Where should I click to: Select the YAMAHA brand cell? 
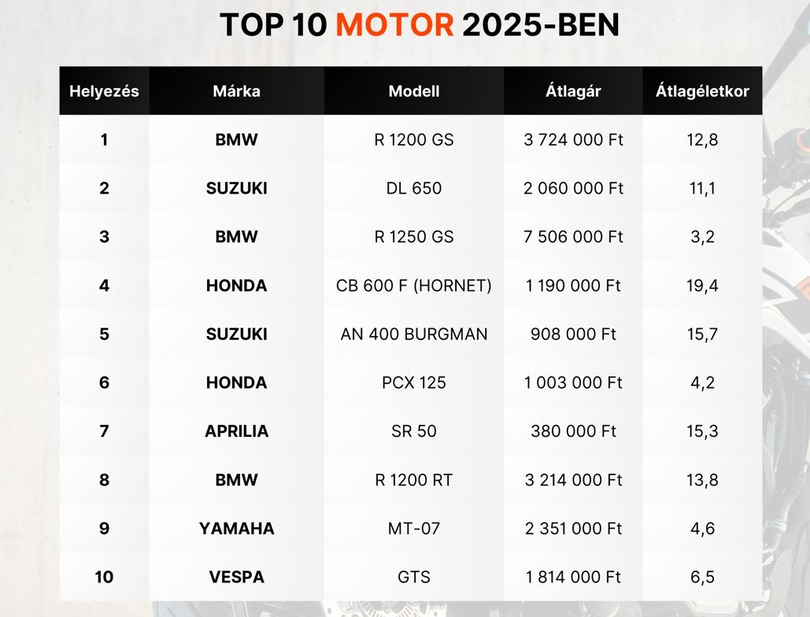(237, 529)
